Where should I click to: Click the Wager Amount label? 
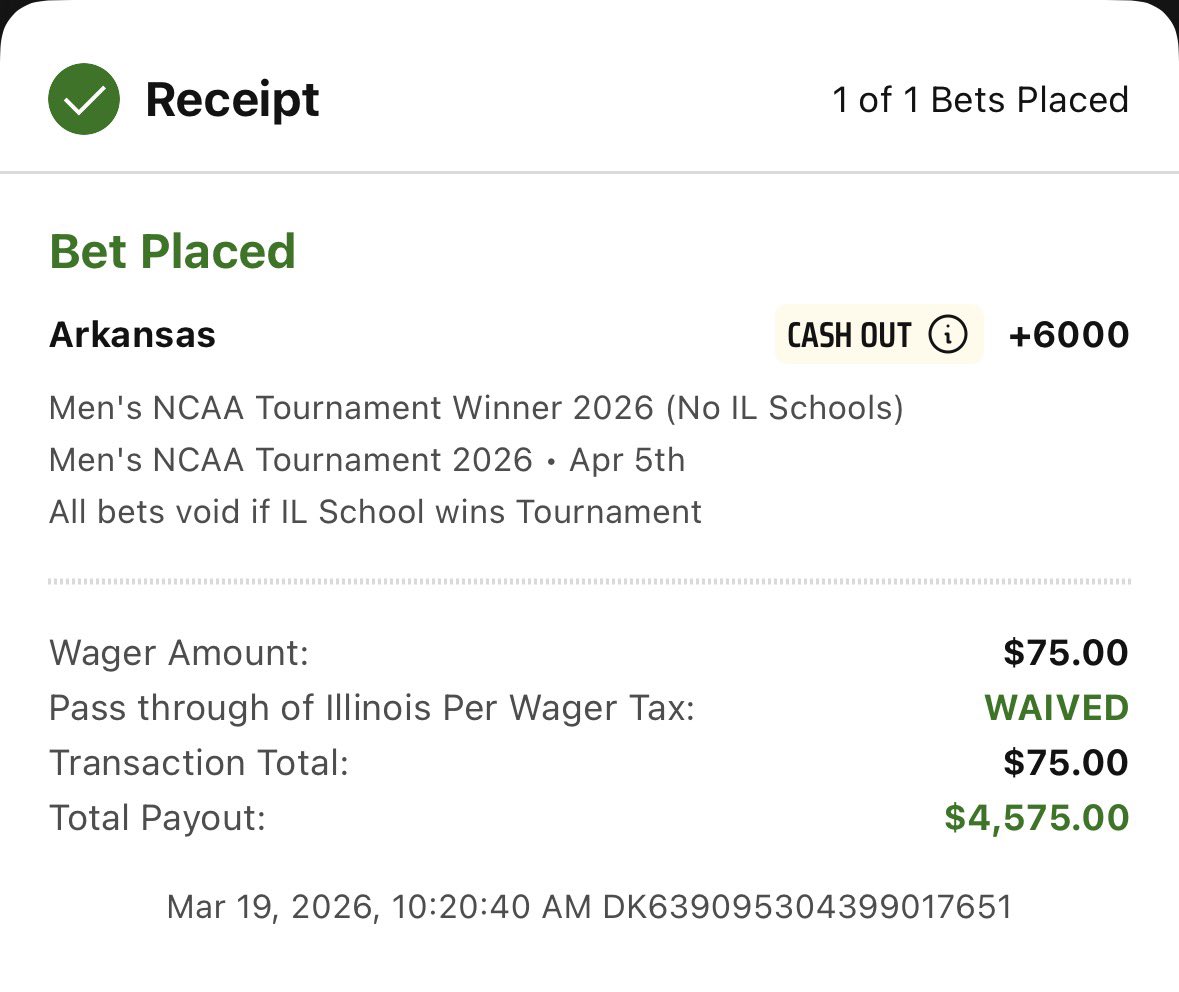click(179, 654)
